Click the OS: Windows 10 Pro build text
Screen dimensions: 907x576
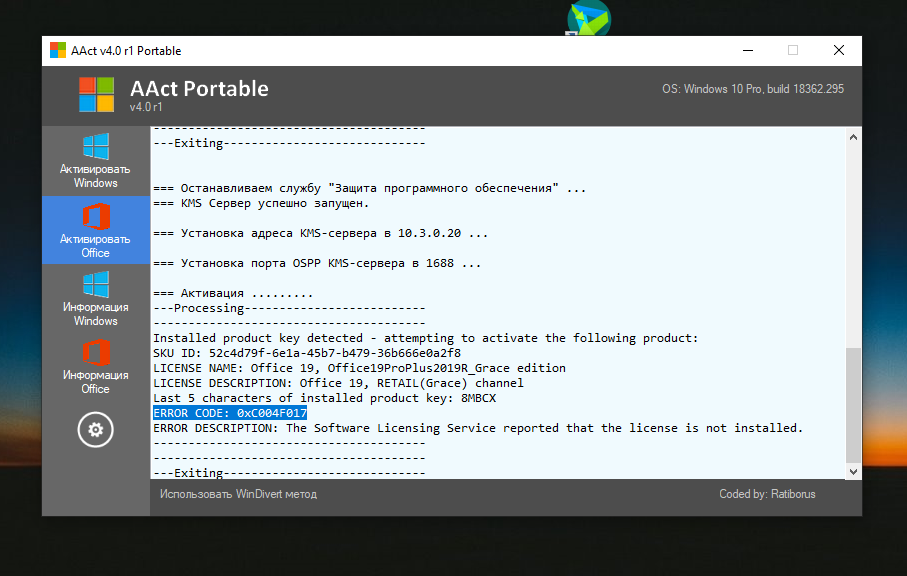pos(753,89)
